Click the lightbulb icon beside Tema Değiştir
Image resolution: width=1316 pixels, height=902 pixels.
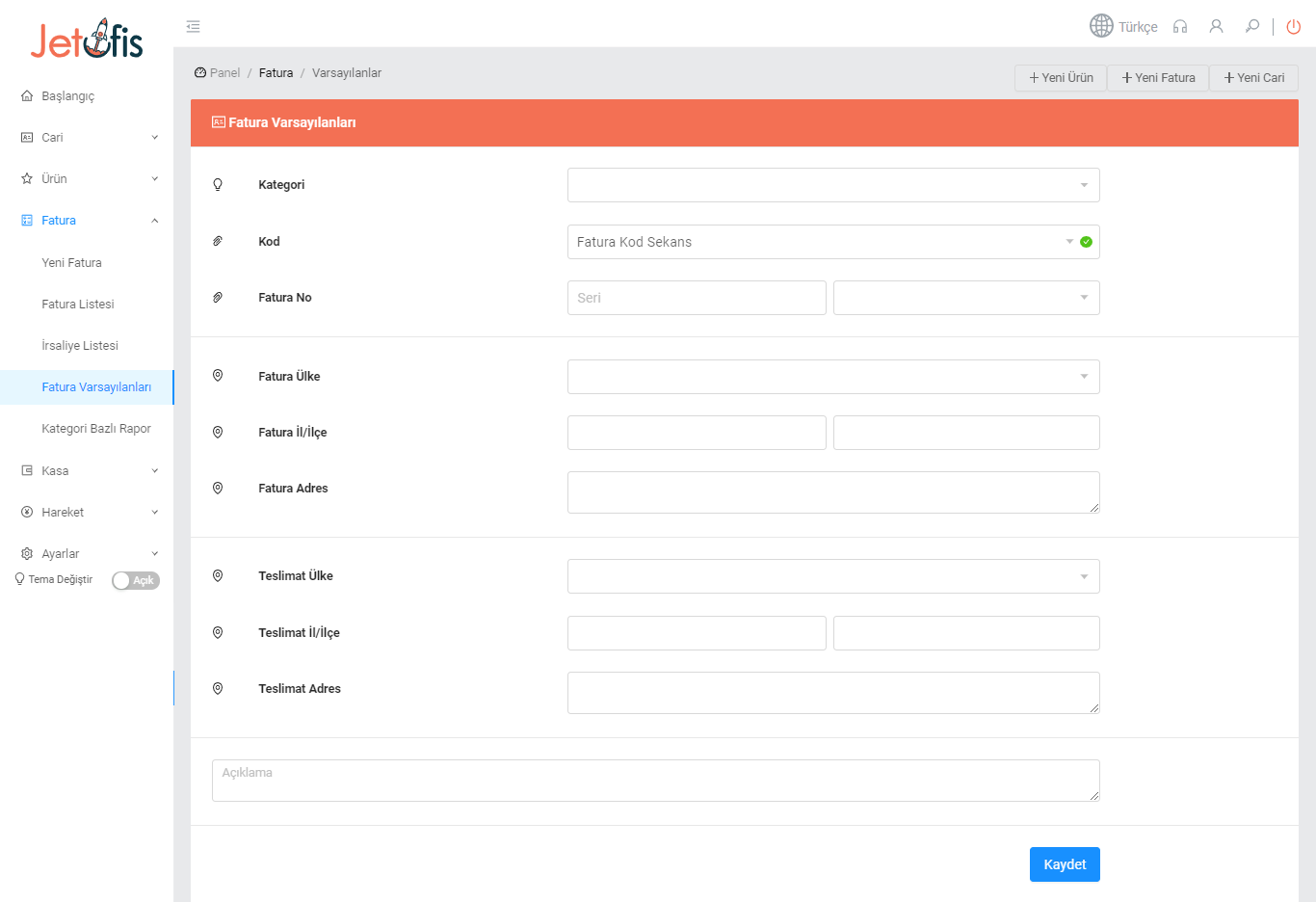(19, 580)
